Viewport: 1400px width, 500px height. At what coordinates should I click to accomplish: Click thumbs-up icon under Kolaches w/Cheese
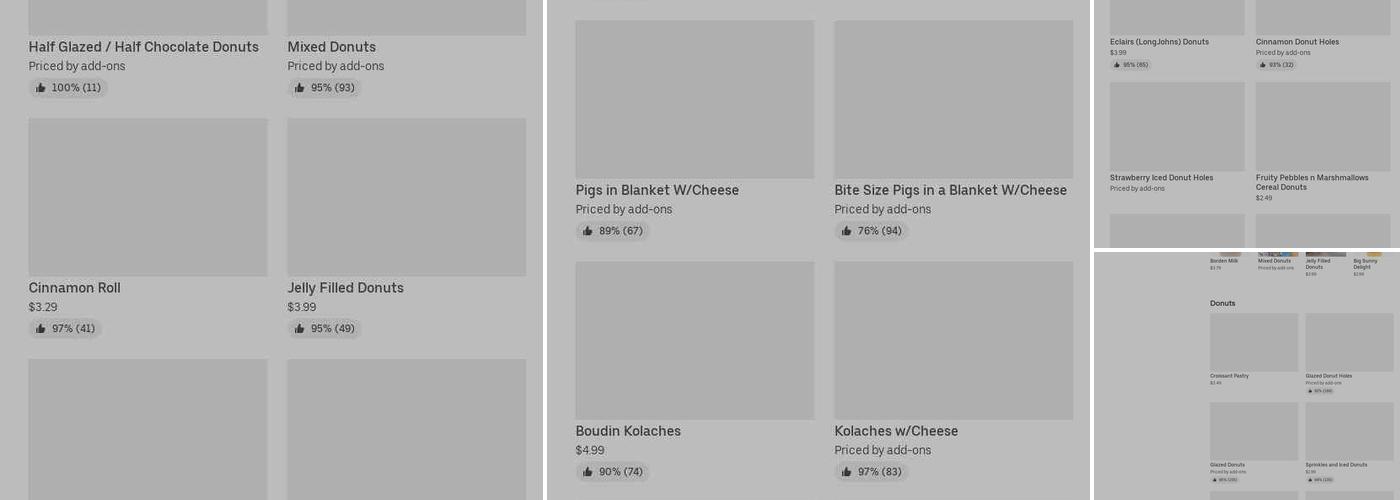click(x=847, y=472)
